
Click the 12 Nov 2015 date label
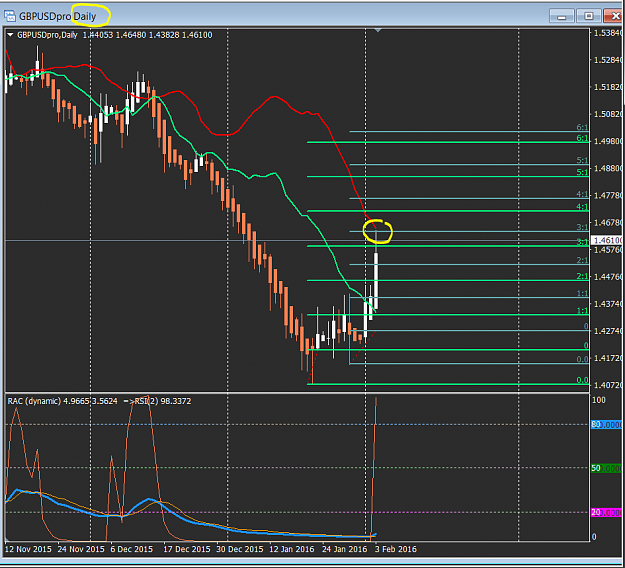click(28, 549)
